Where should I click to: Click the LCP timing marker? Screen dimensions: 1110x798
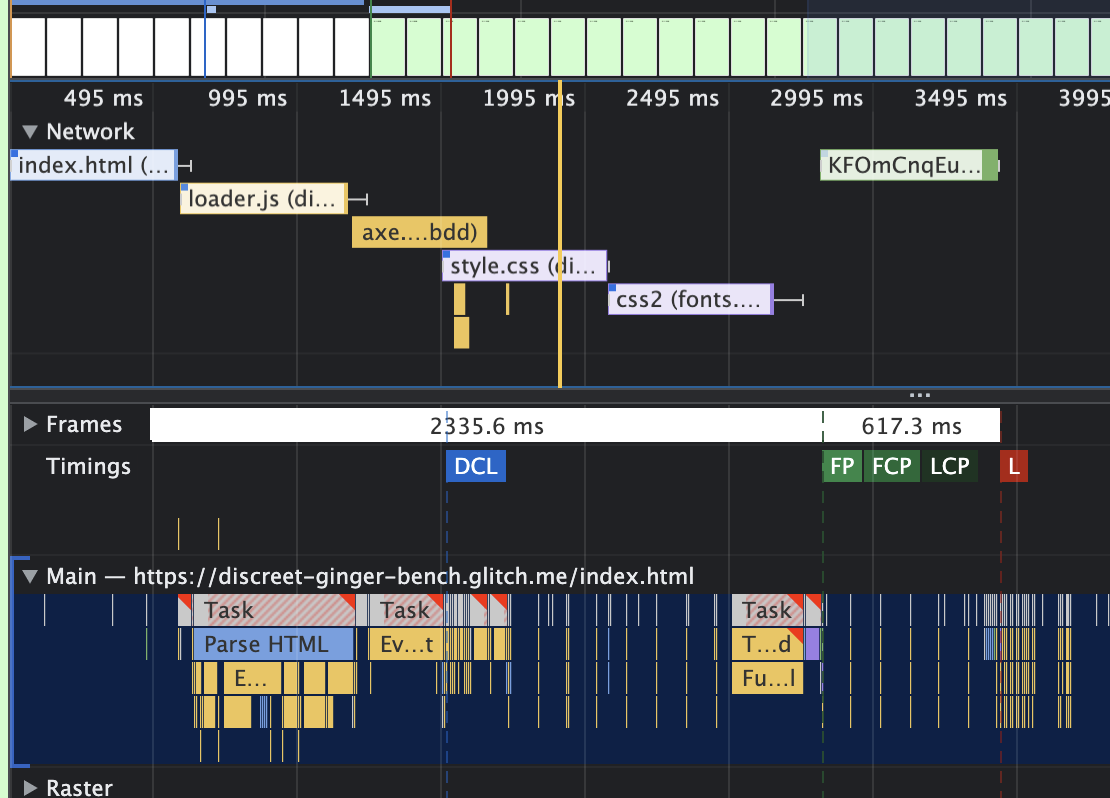950,467
